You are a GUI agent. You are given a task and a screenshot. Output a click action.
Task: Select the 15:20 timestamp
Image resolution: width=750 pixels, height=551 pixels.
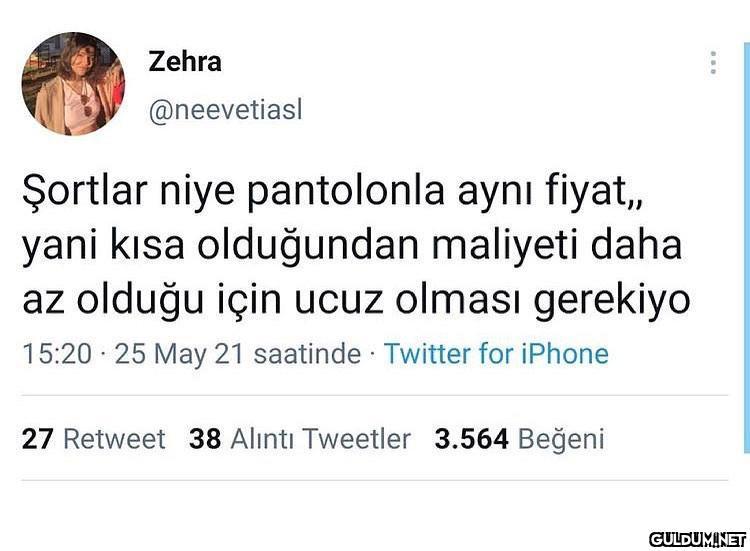coord(57,354)
